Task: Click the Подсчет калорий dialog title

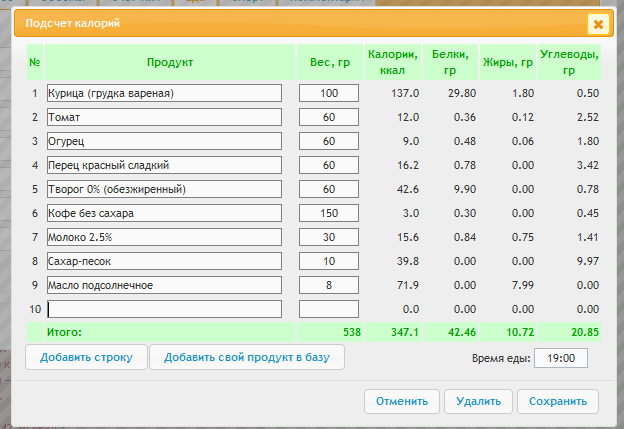Action: click(x=72, y=23)
